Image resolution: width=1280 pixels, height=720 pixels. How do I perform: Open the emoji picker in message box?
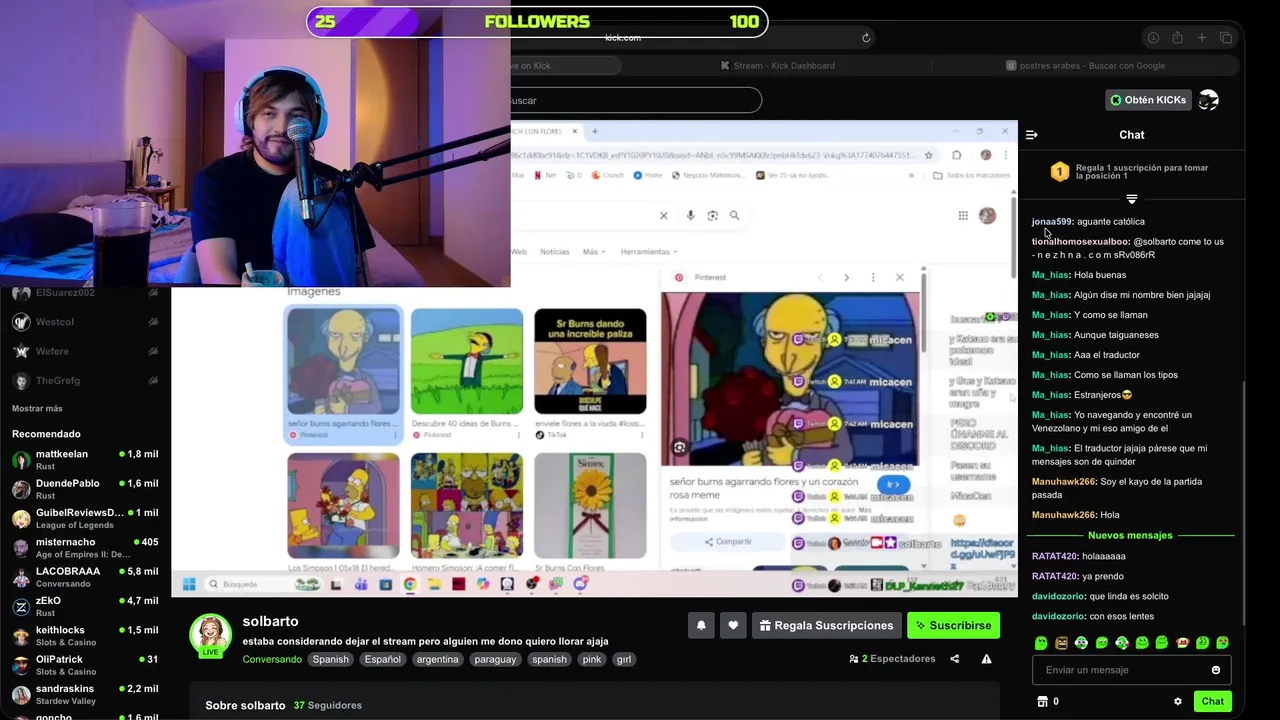[1216, 670]
